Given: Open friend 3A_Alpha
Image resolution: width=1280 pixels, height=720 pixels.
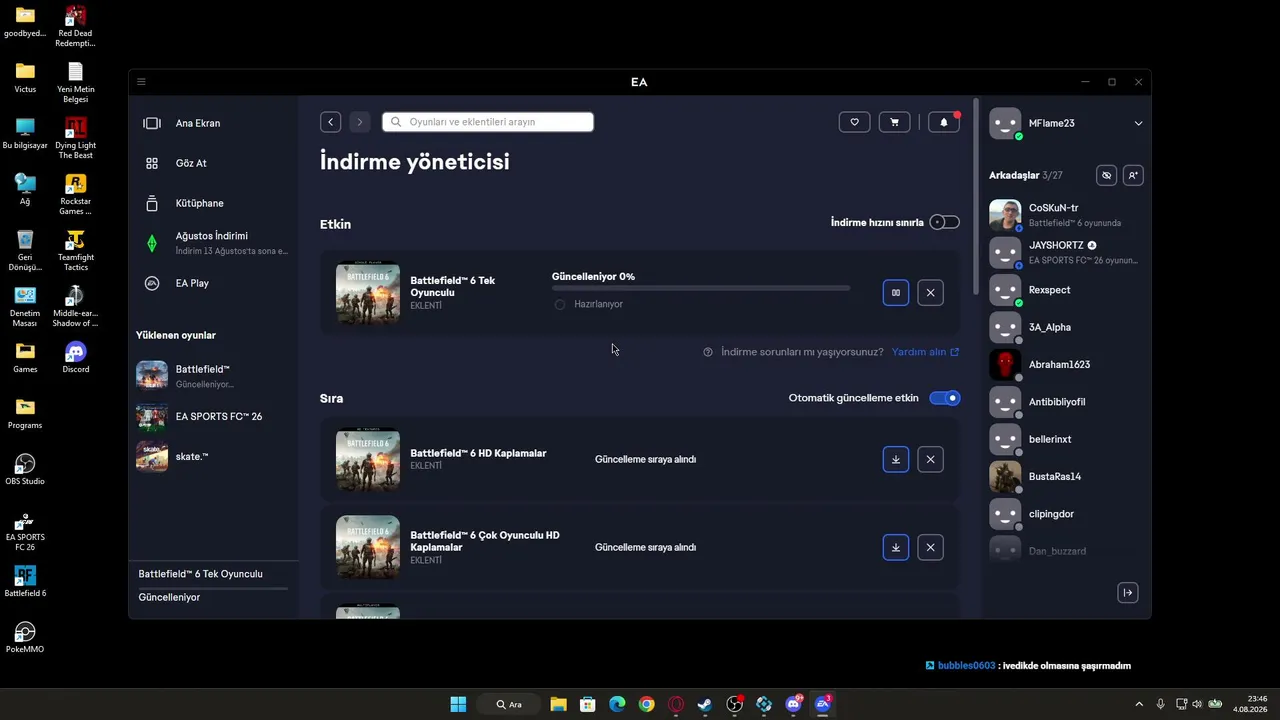Looking at the screenshot, I should click(1066, 327).
